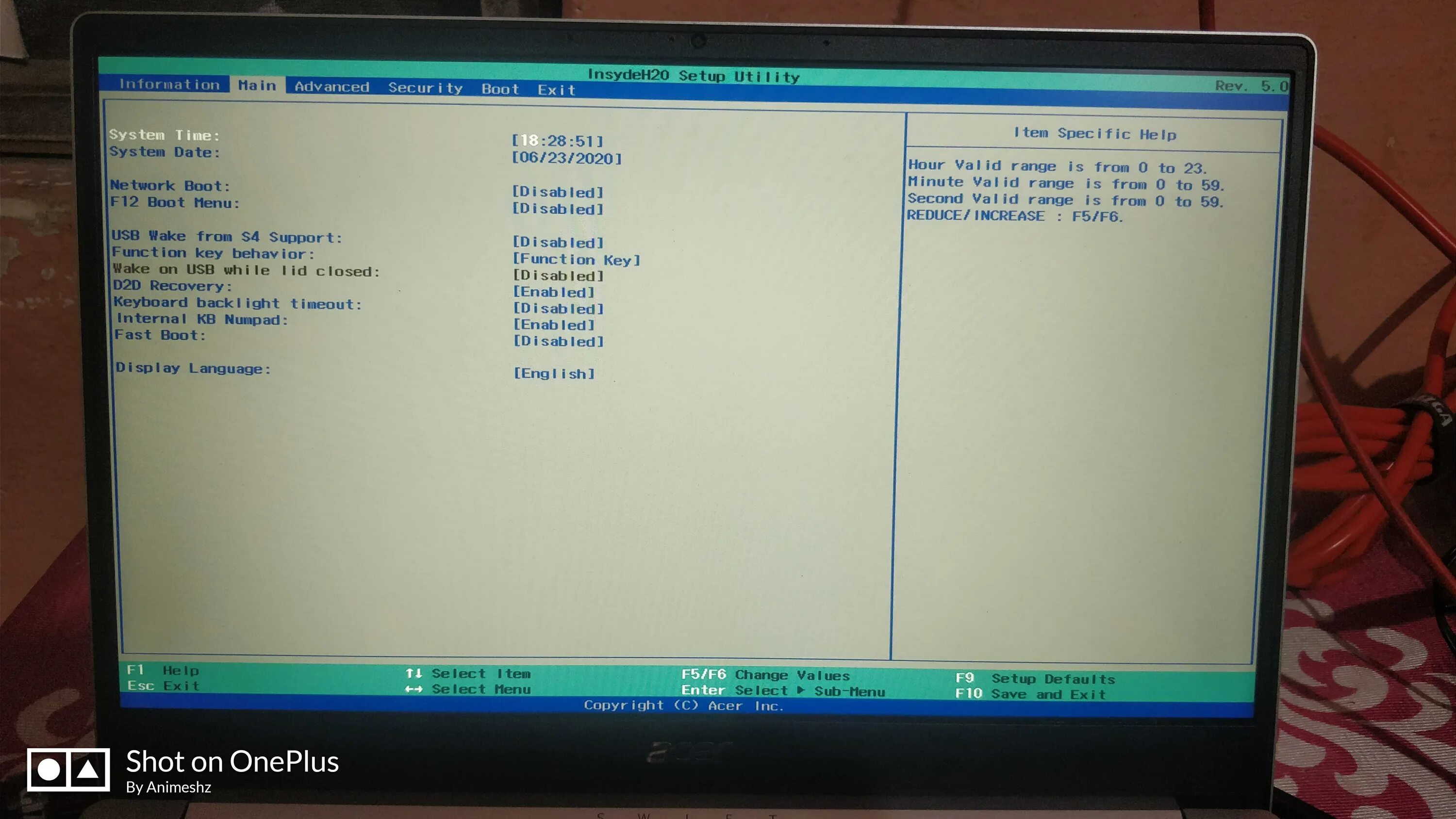Switch to the Advanced tab
This screenshot has width=1456, height=819.
331,86
